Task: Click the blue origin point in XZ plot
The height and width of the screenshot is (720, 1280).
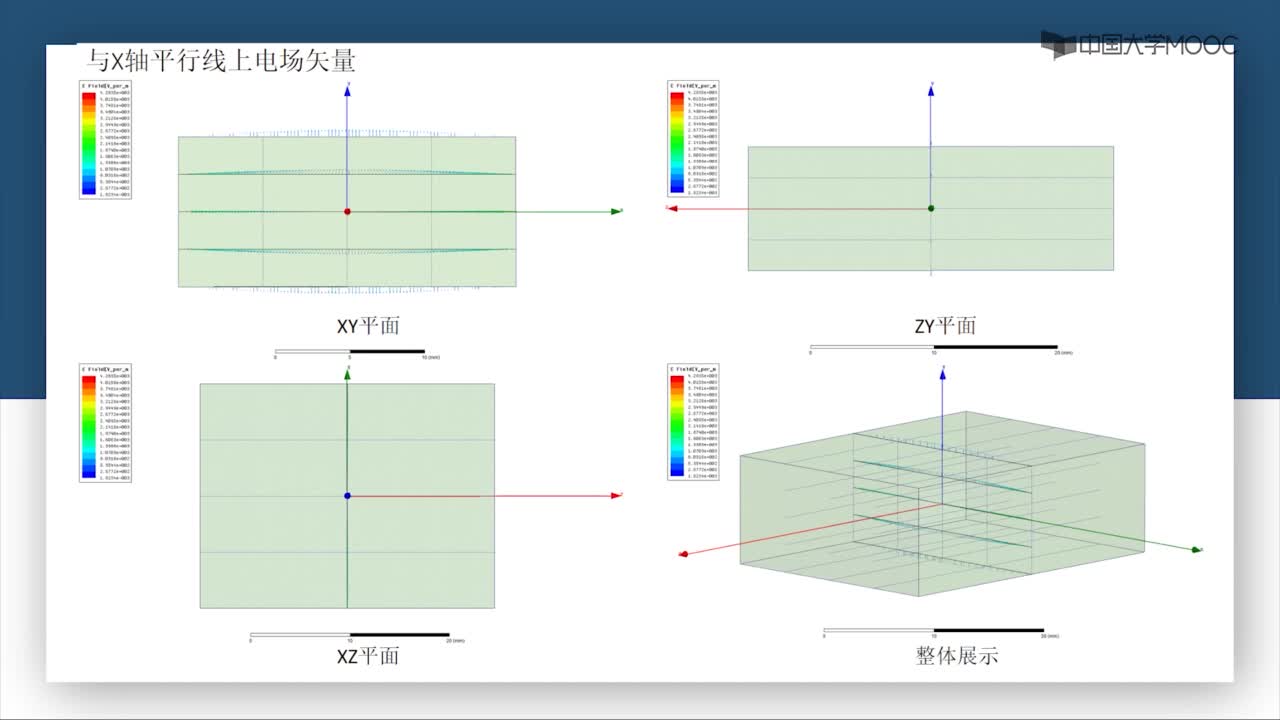Action: 347,496
